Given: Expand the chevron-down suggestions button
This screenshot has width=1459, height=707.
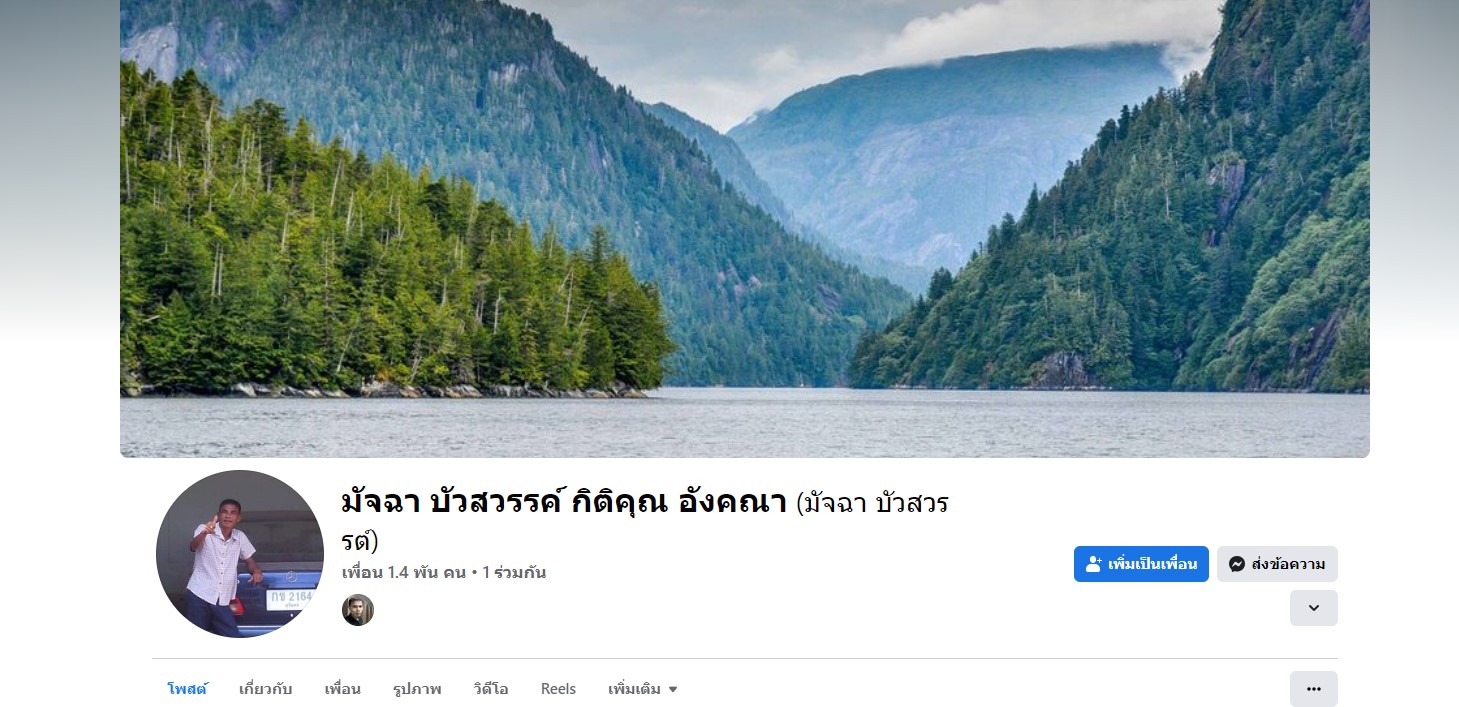Looking at the screenshot, I should [1313, 608].
